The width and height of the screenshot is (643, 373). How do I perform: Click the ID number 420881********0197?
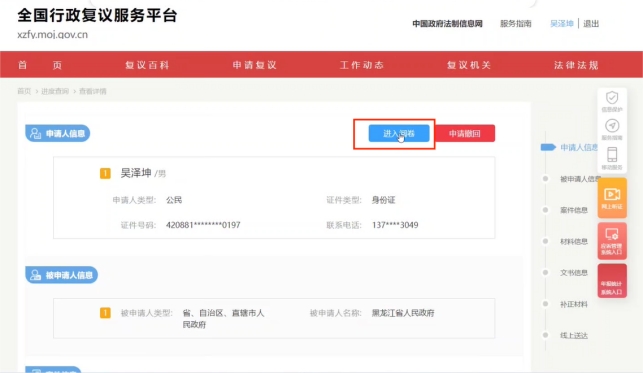(203, 225)
